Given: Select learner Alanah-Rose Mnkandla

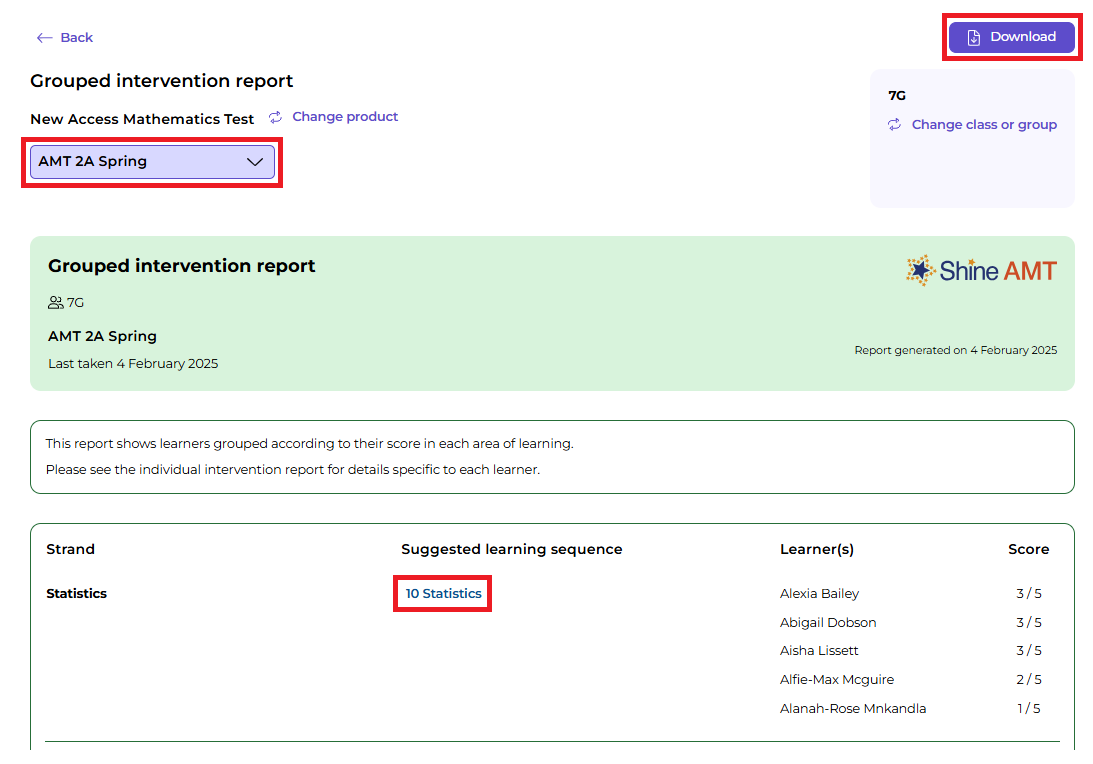Looking at the screenshot, I should pyautogui.click(x=853, y=709).
